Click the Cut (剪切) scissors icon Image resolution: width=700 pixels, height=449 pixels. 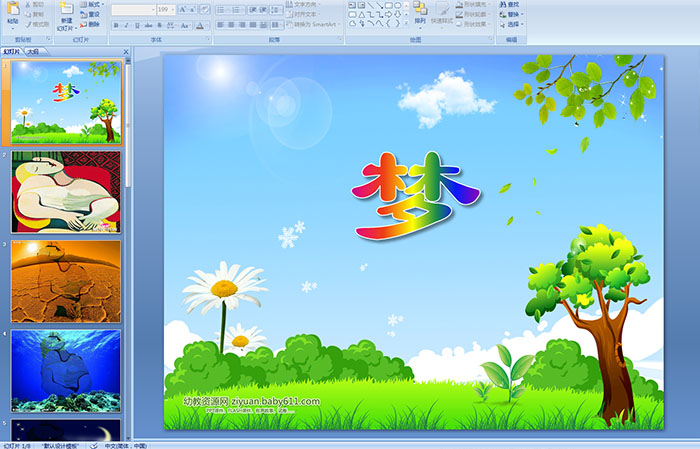(28, 4)
